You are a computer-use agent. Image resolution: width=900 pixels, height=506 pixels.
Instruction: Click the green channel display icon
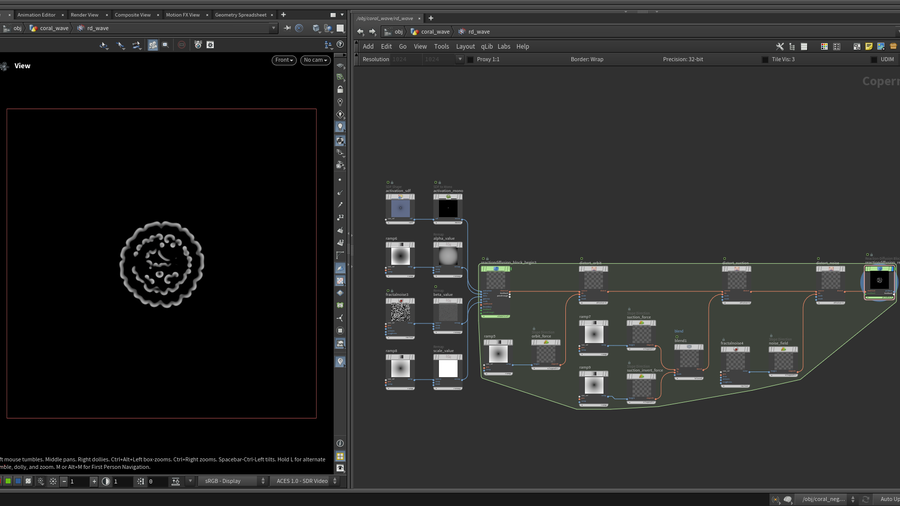tap(8, 481)
